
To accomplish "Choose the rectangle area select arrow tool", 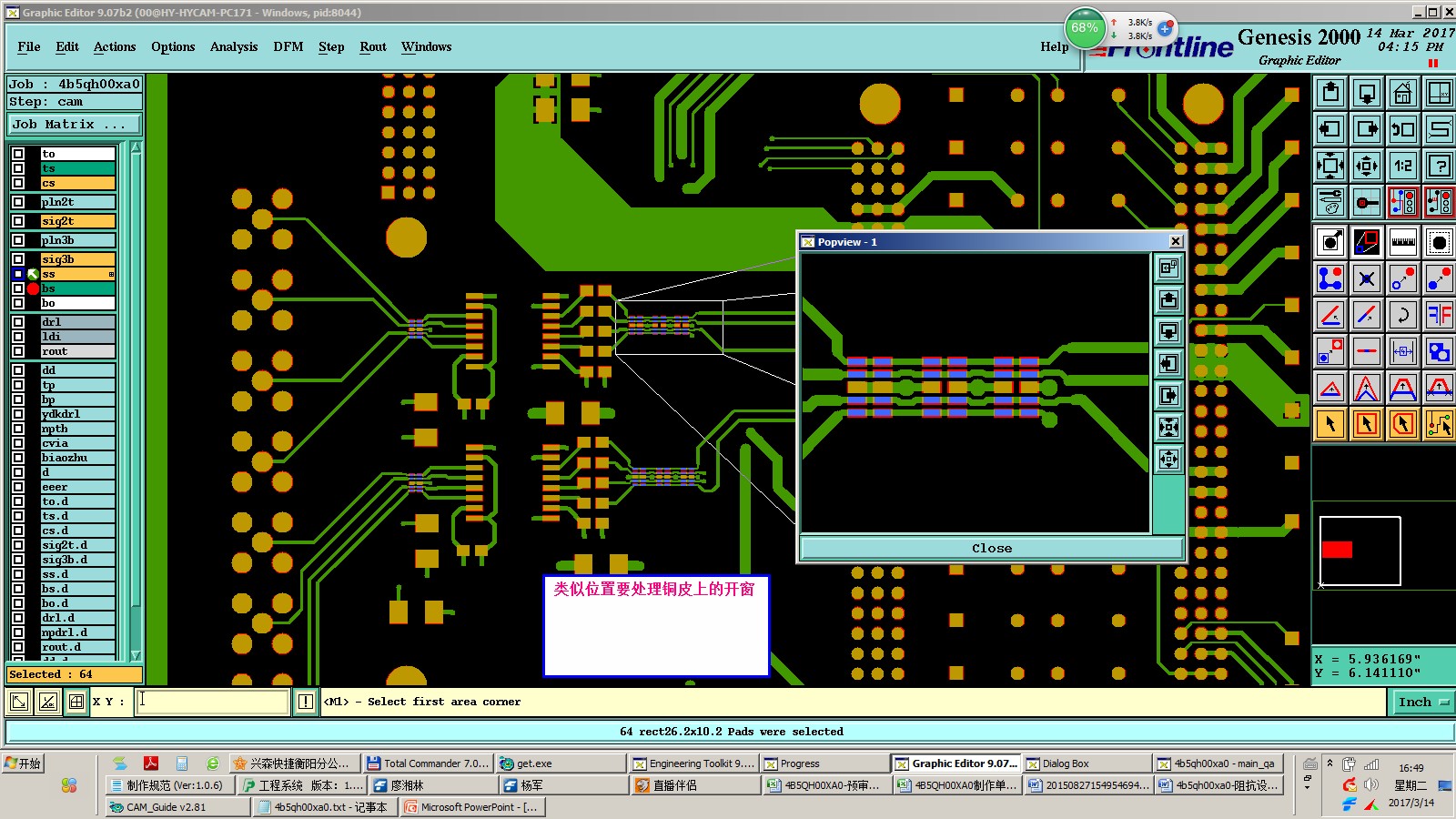I will tap(1366, 424).
